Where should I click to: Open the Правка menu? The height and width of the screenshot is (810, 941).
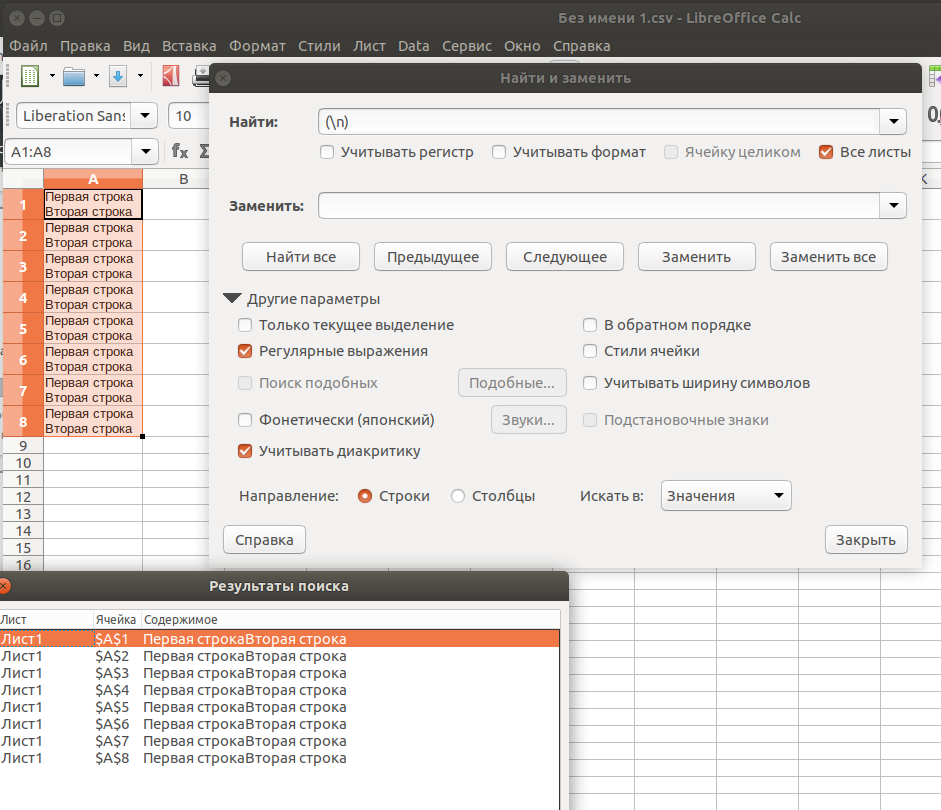(x=85, y=46)
